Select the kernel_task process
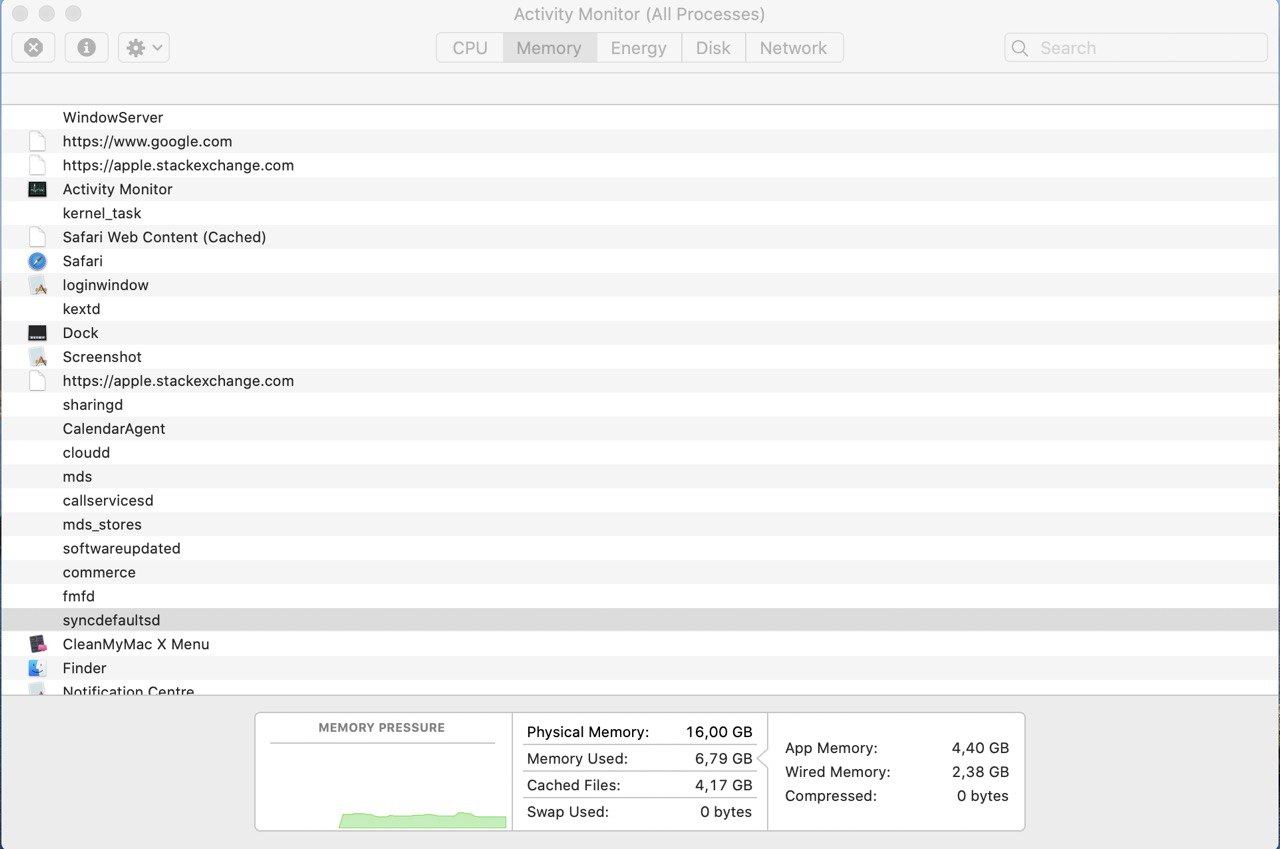 click(102, 213)
